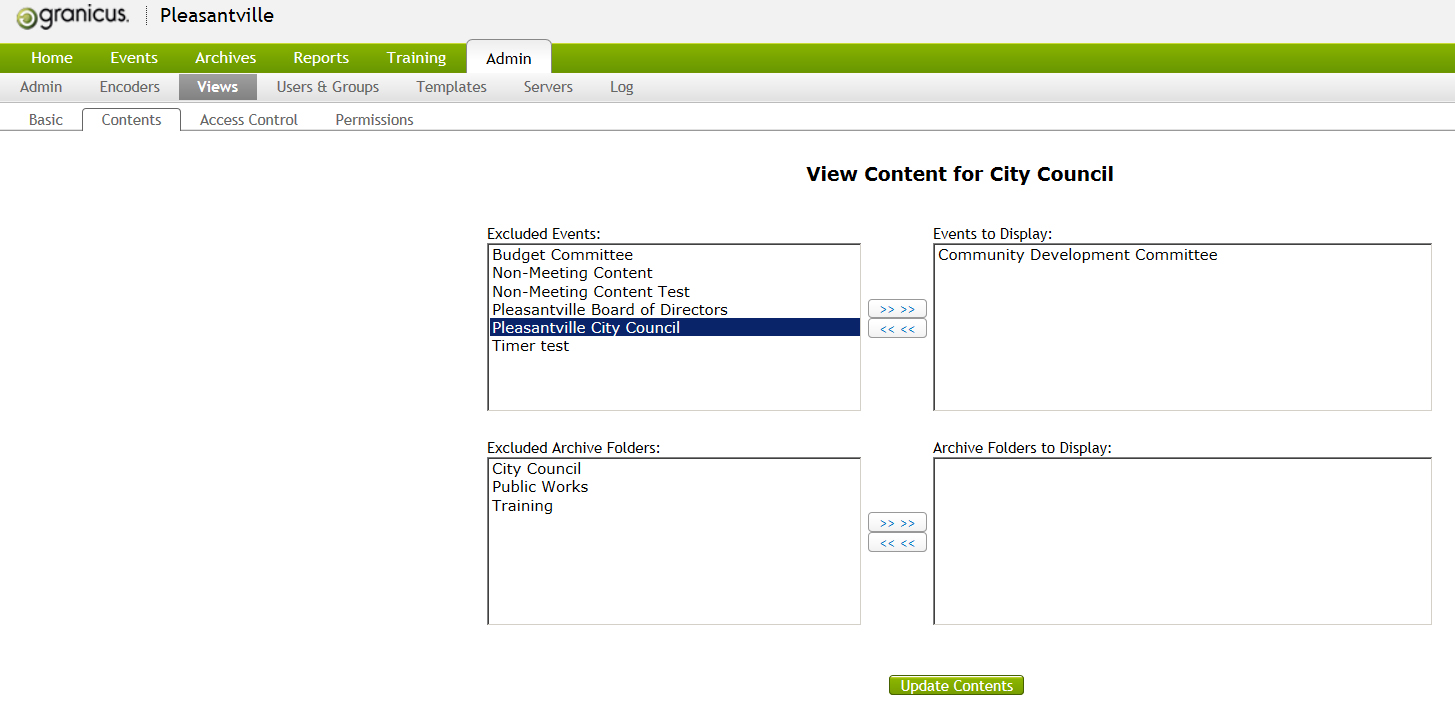
Task: Select Community Development Committee in Events to Display
Action: [1077, 254]
